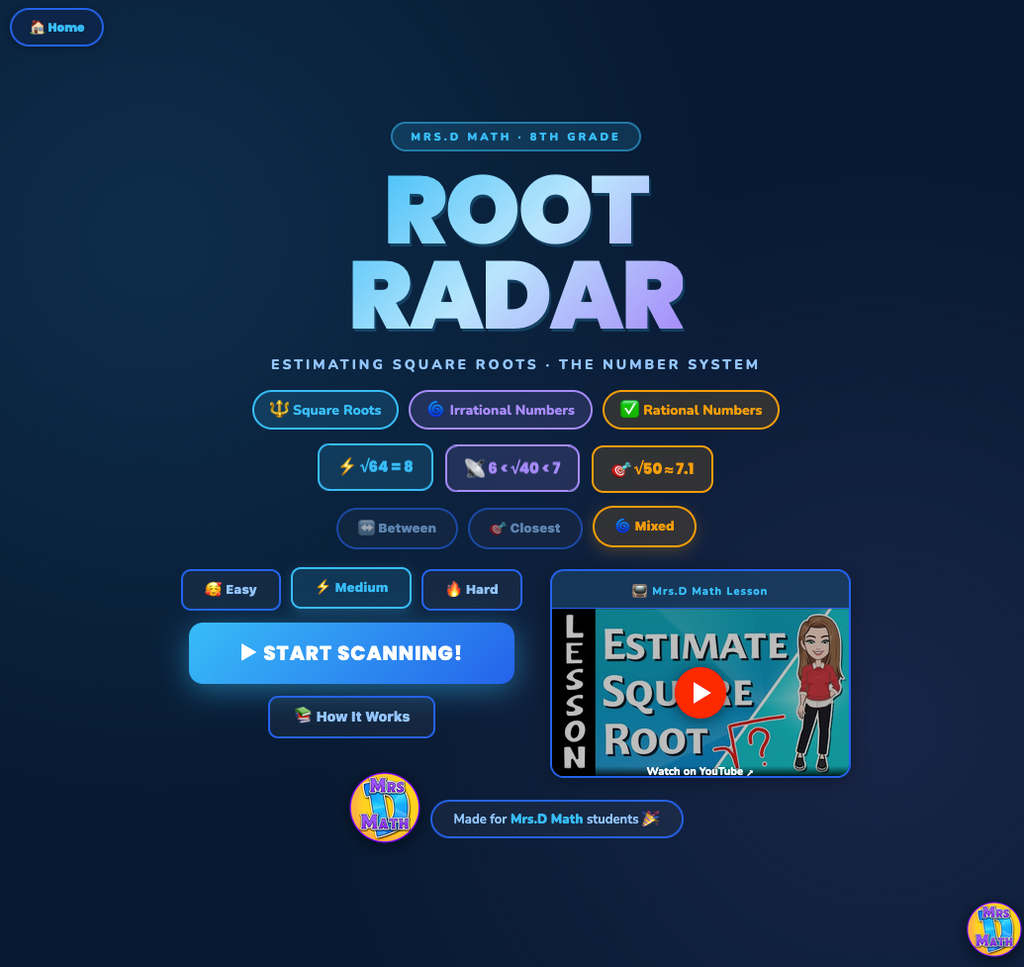Select the Square Roots tag
Viewport: 1024px width, 967px height.
coord(325,410)
